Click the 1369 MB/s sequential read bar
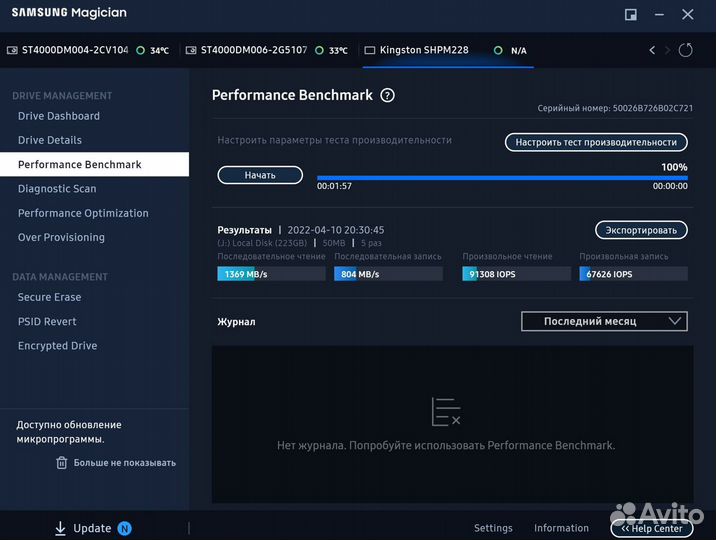 [x=272, y=274]
